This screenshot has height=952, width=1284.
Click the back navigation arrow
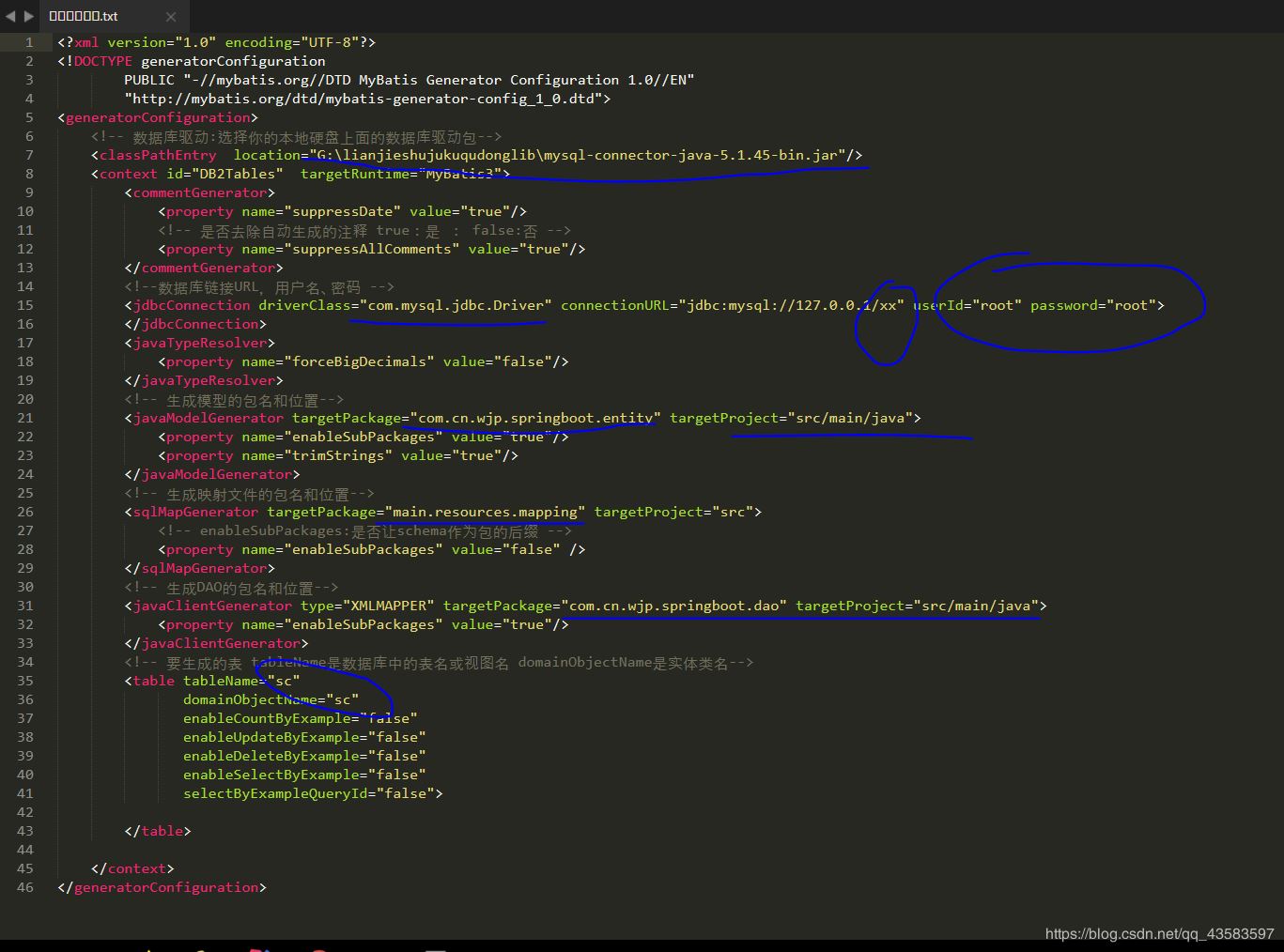[x=10, y=15]
